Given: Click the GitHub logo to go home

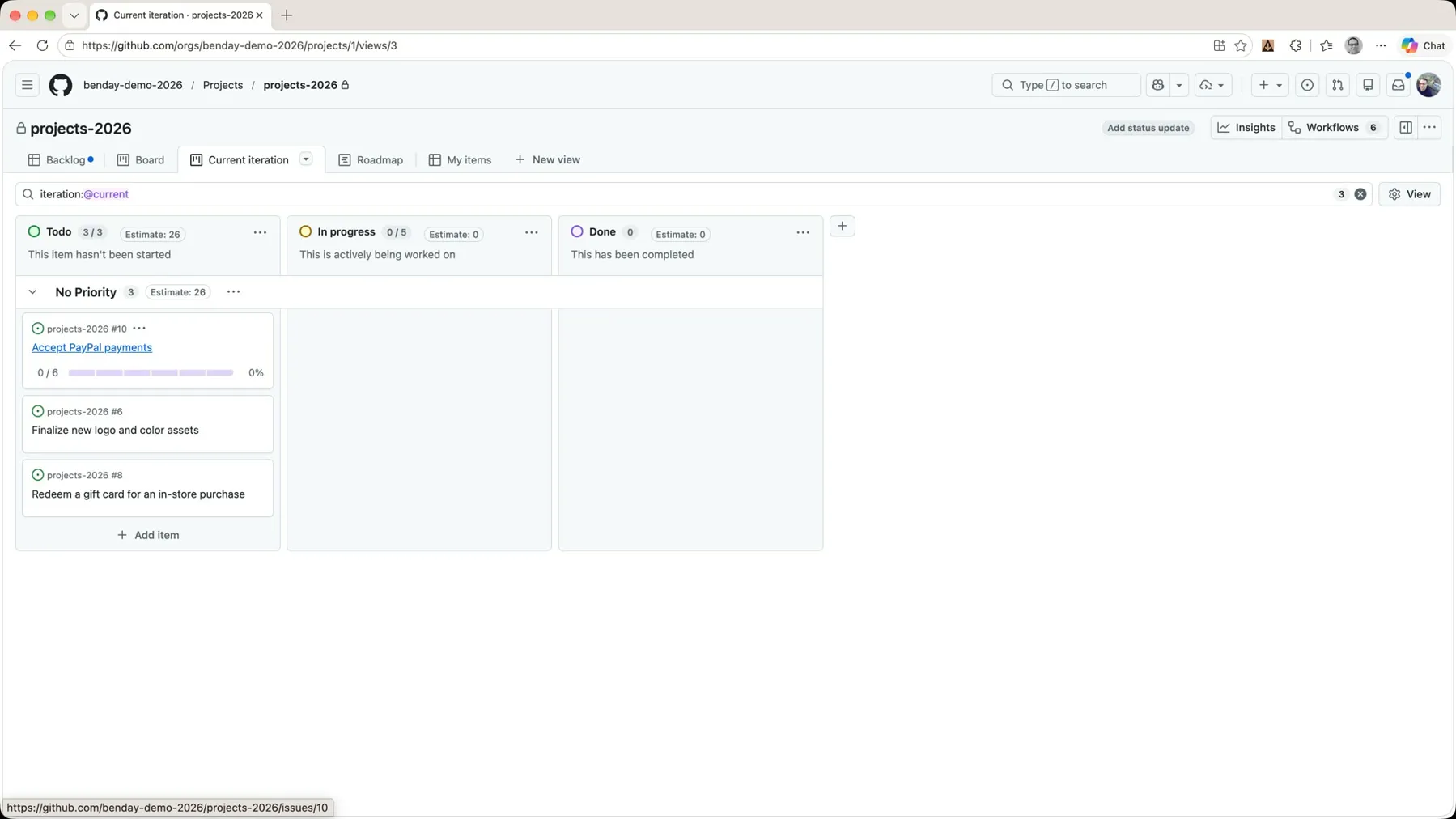Looking at the screenshot, I should [x=61, y=85].
